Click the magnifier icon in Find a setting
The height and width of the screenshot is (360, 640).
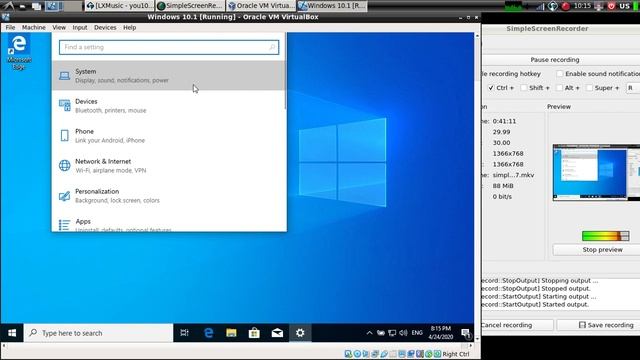(x=272, y=47)
